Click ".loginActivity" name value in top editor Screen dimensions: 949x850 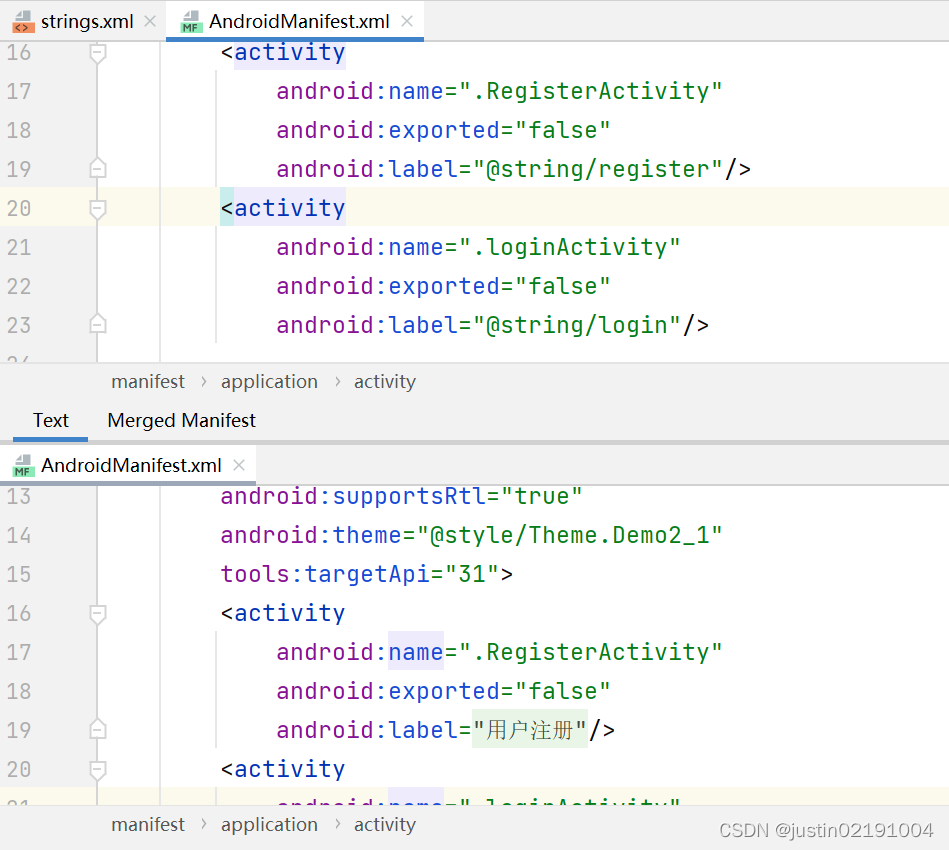coord(570,247)
